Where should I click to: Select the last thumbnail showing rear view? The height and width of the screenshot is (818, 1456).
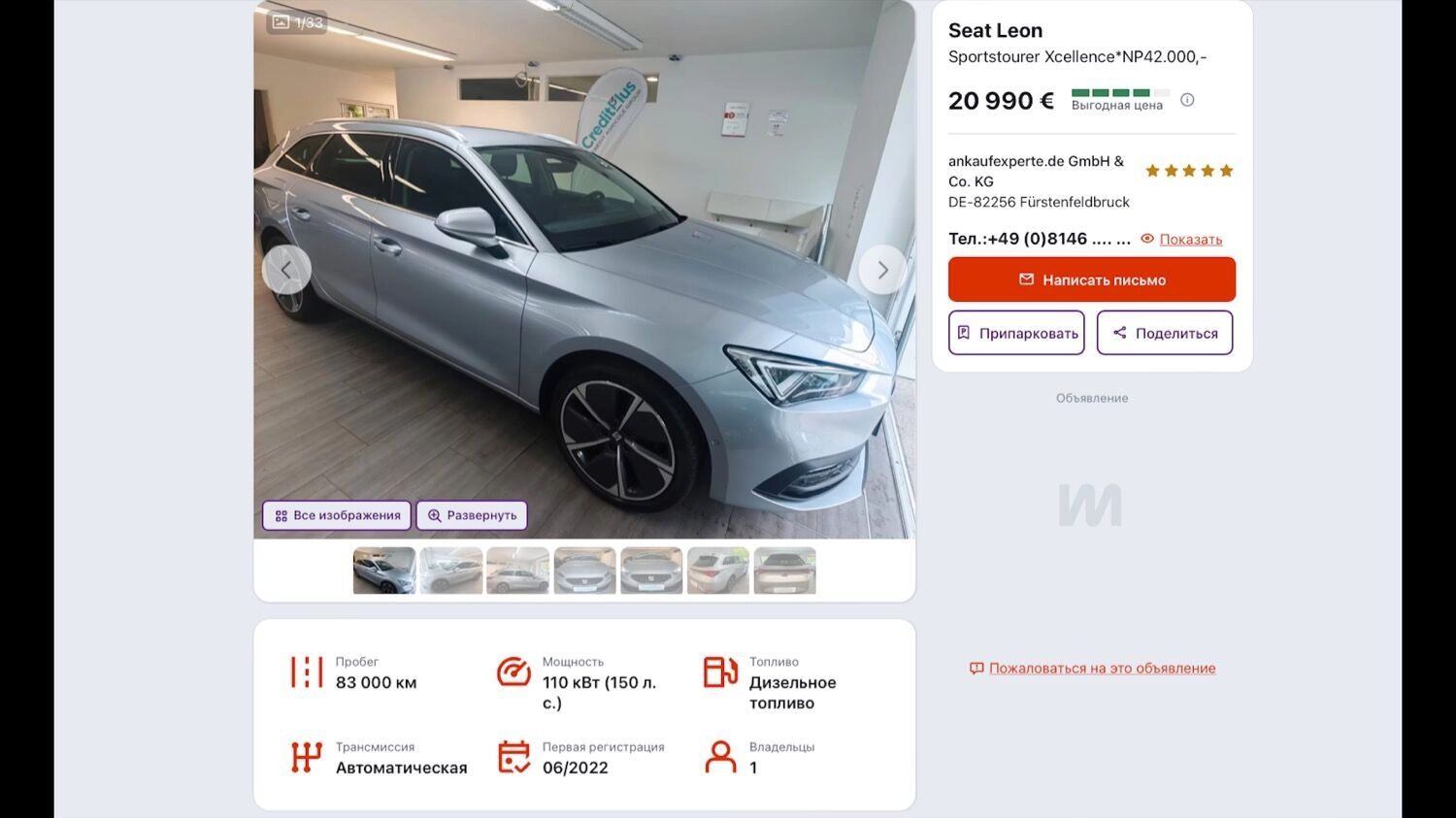point(784,571)
